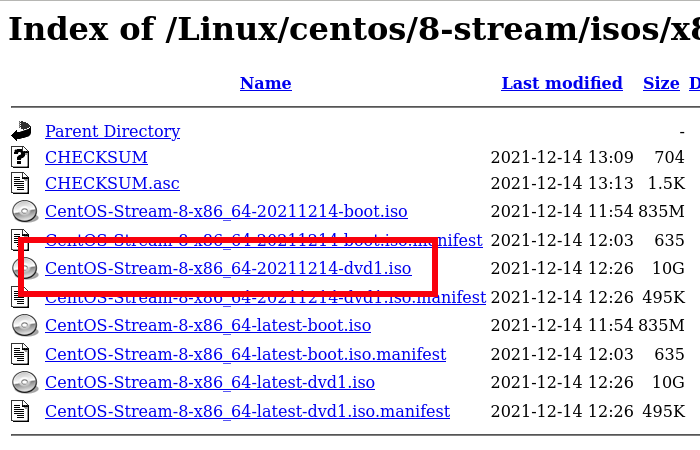Screen dimensions: 700x450
Task: Open the CHECKSUM file link
Action: click(96, 157)
